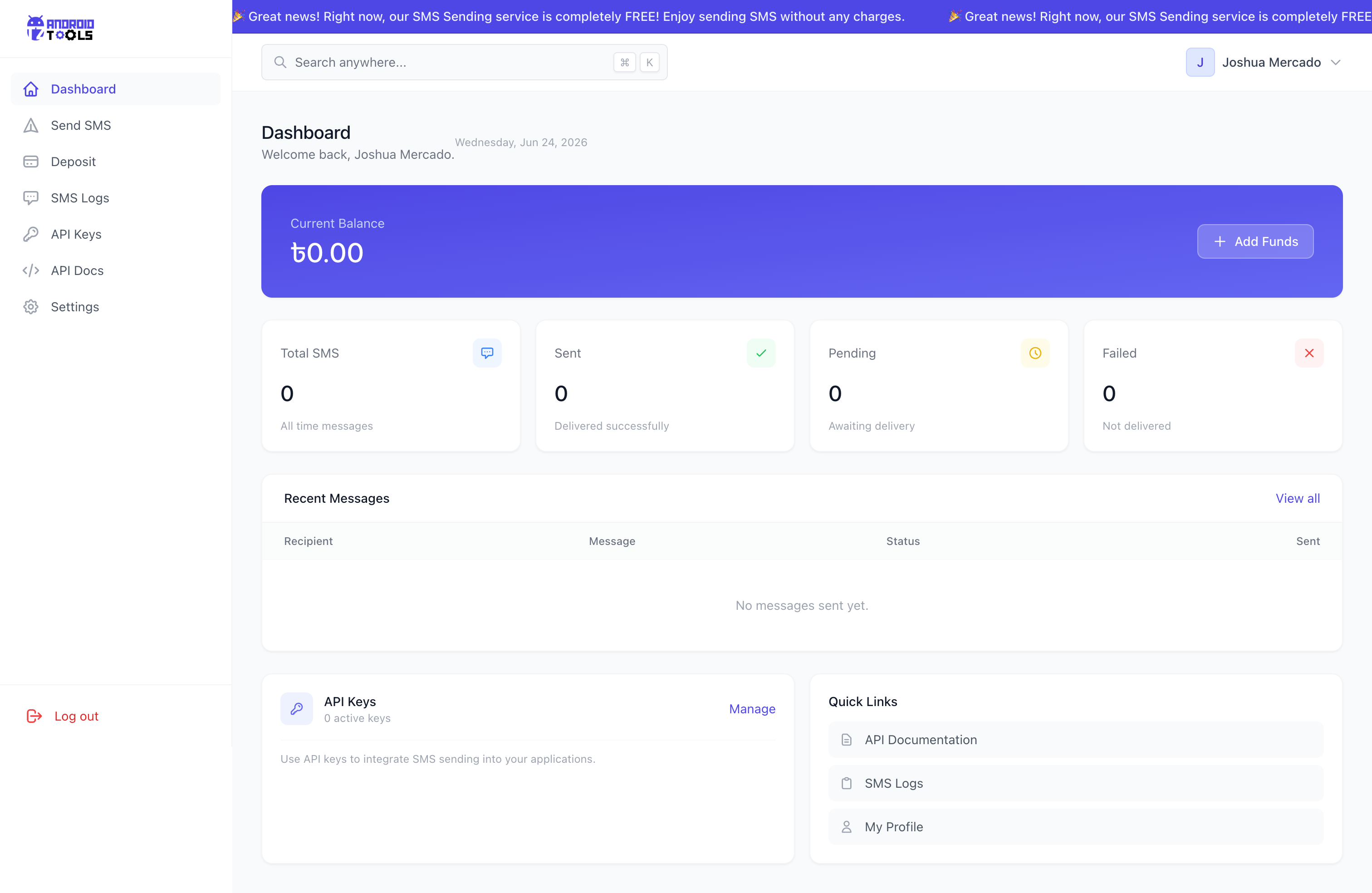Click the 'All time messages' caption
Viewport: 1372px width, 893px height.
point(326,426)
